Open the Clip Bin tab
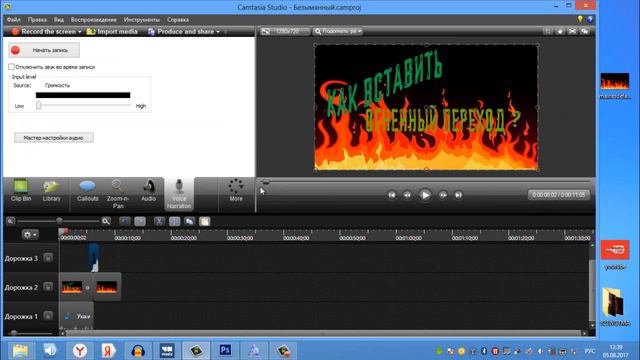640x360 pixels. [21, 191]
